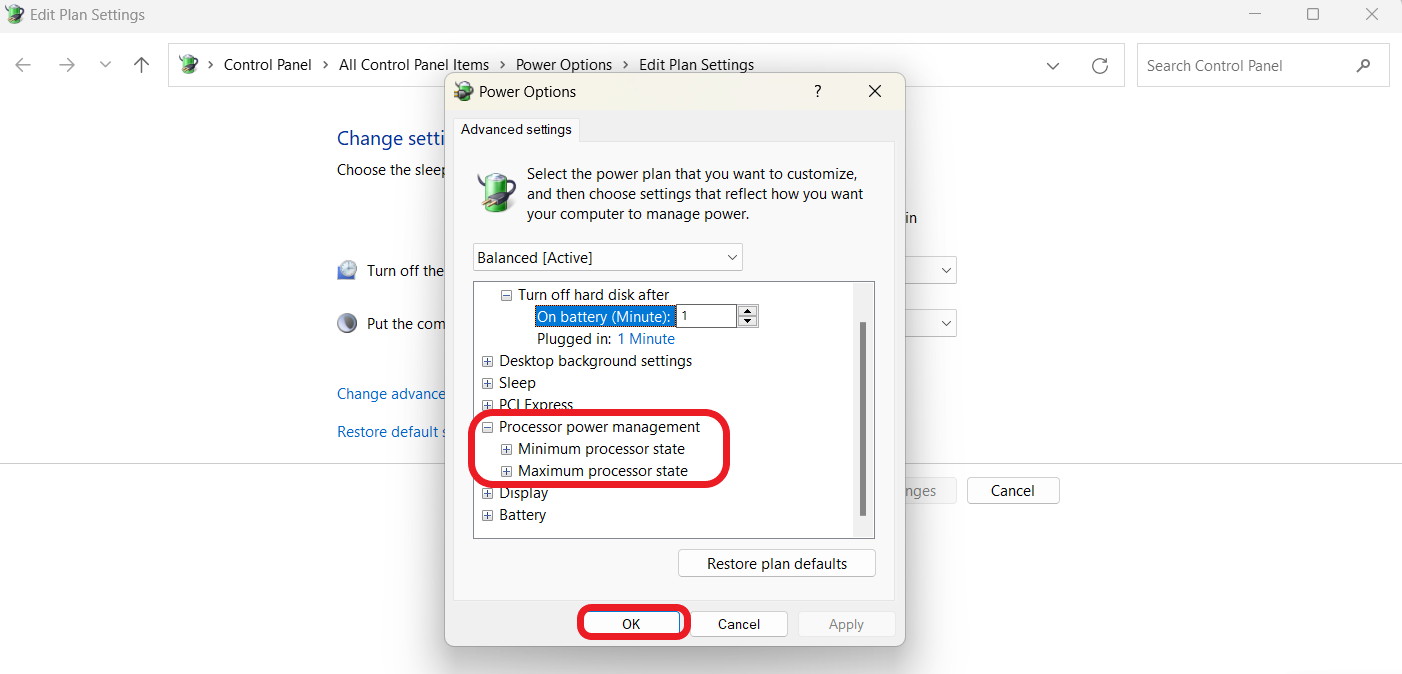This screenshot has width=1402, height=674.
Task: Select Minimum processor state label
Action: point(601,449)
